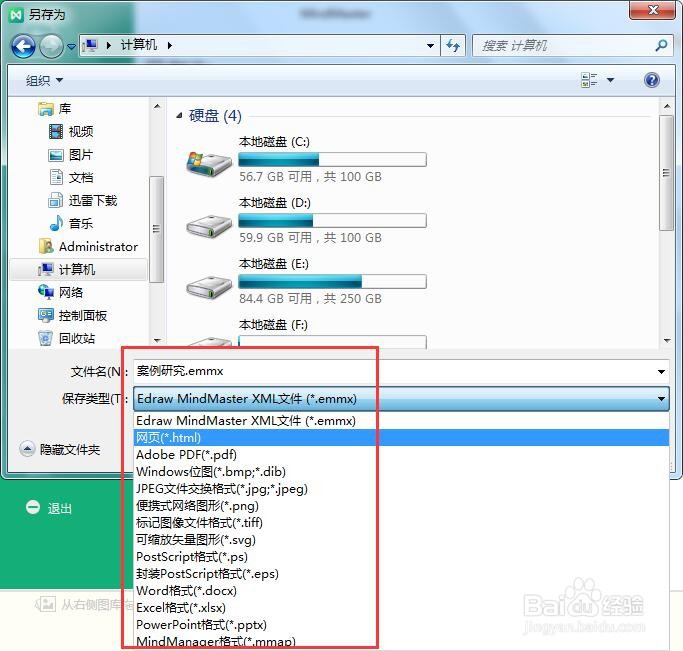This screenshot has width=683, height=651.
Task: Click the computer icon in address bar
Action: pos(91,45)
